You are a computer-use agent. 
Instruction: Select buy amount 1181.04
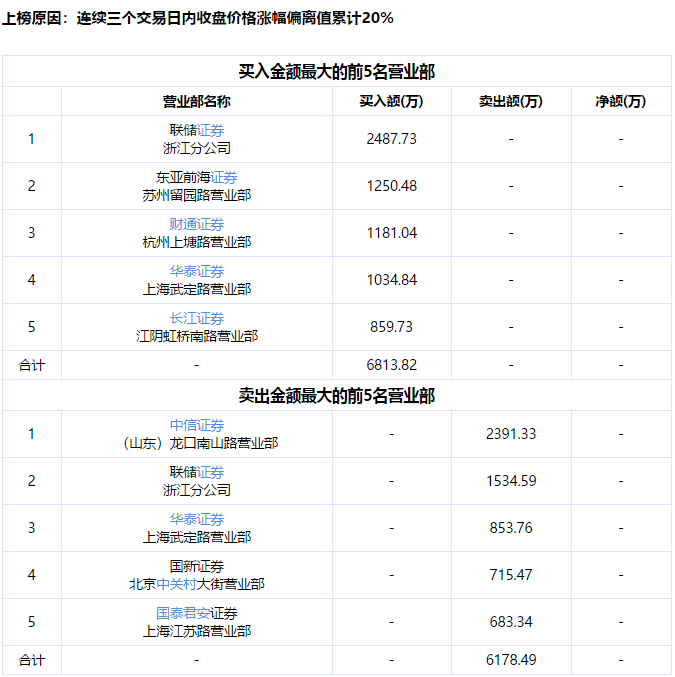tap(391, 233)
